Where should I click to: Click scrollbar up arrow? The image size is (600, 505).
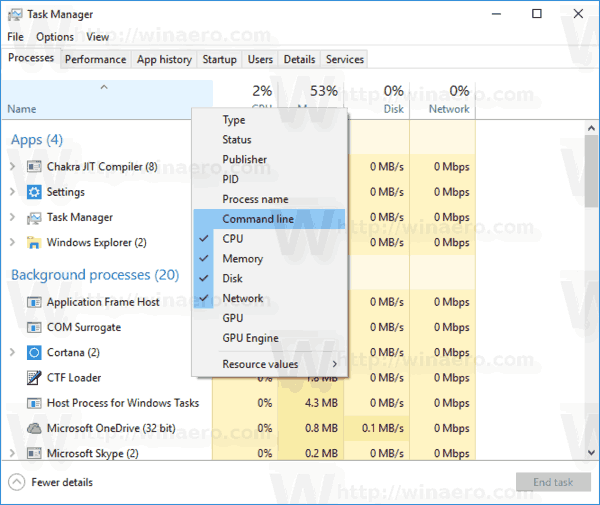592,128
